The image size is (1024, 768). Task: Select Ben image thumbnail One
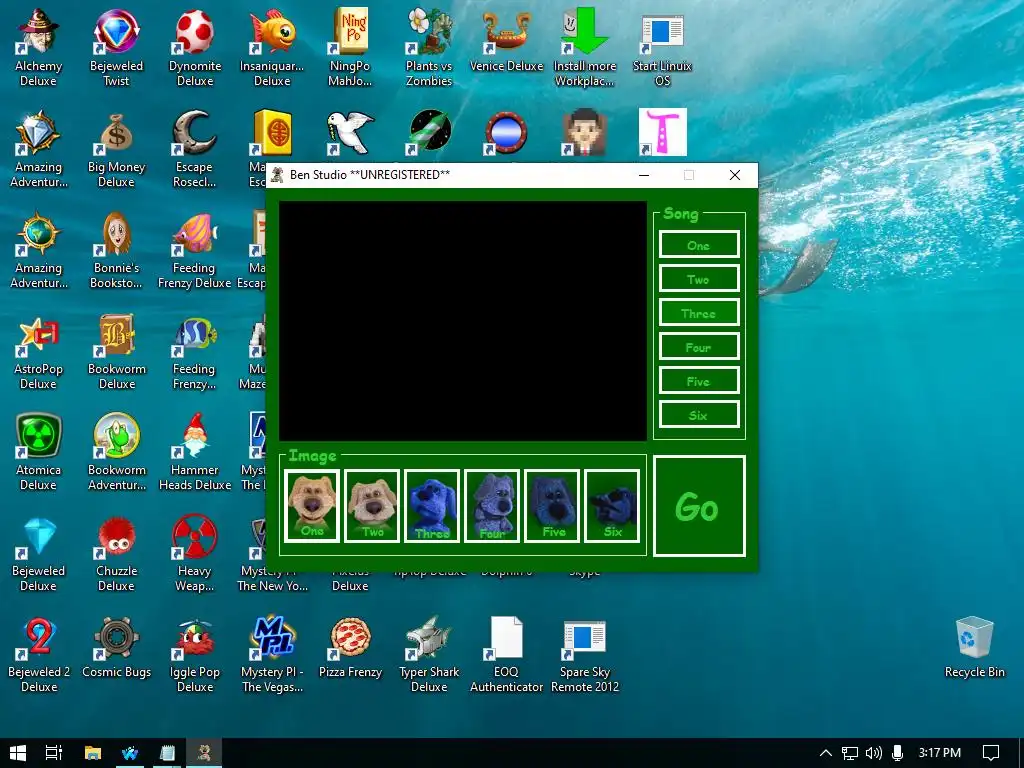312,505
